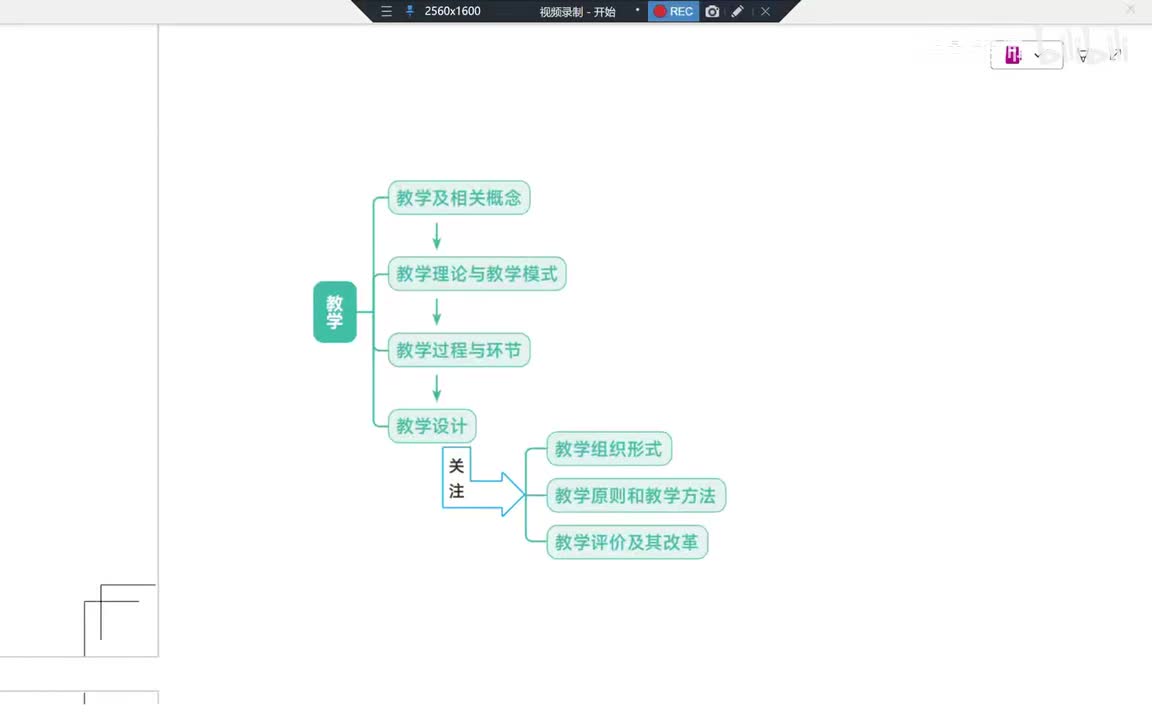Screen dimensions: 1152x720
Task: Select the 教学理论与教学模式 node
Action: (477, 273)
